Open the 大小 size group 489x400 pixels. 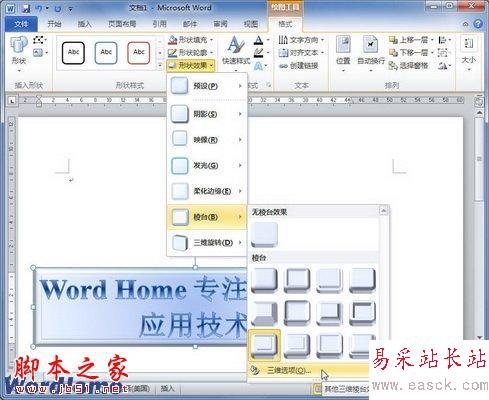click(469, 53)
